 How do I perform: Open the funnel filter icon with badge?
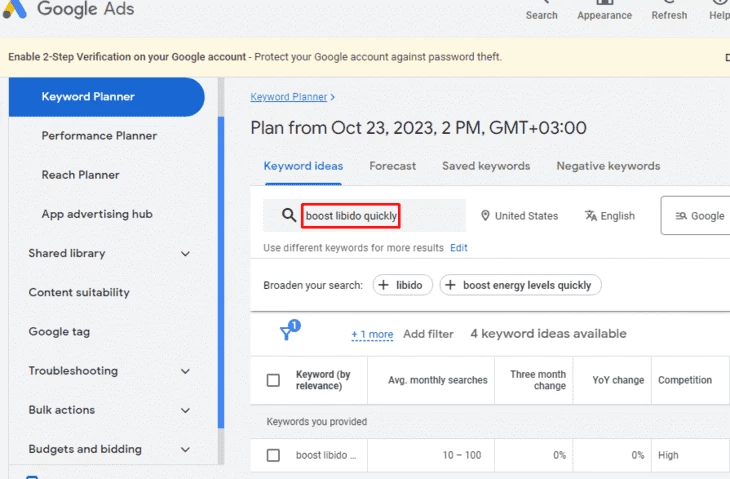click(x=289, y=330)
